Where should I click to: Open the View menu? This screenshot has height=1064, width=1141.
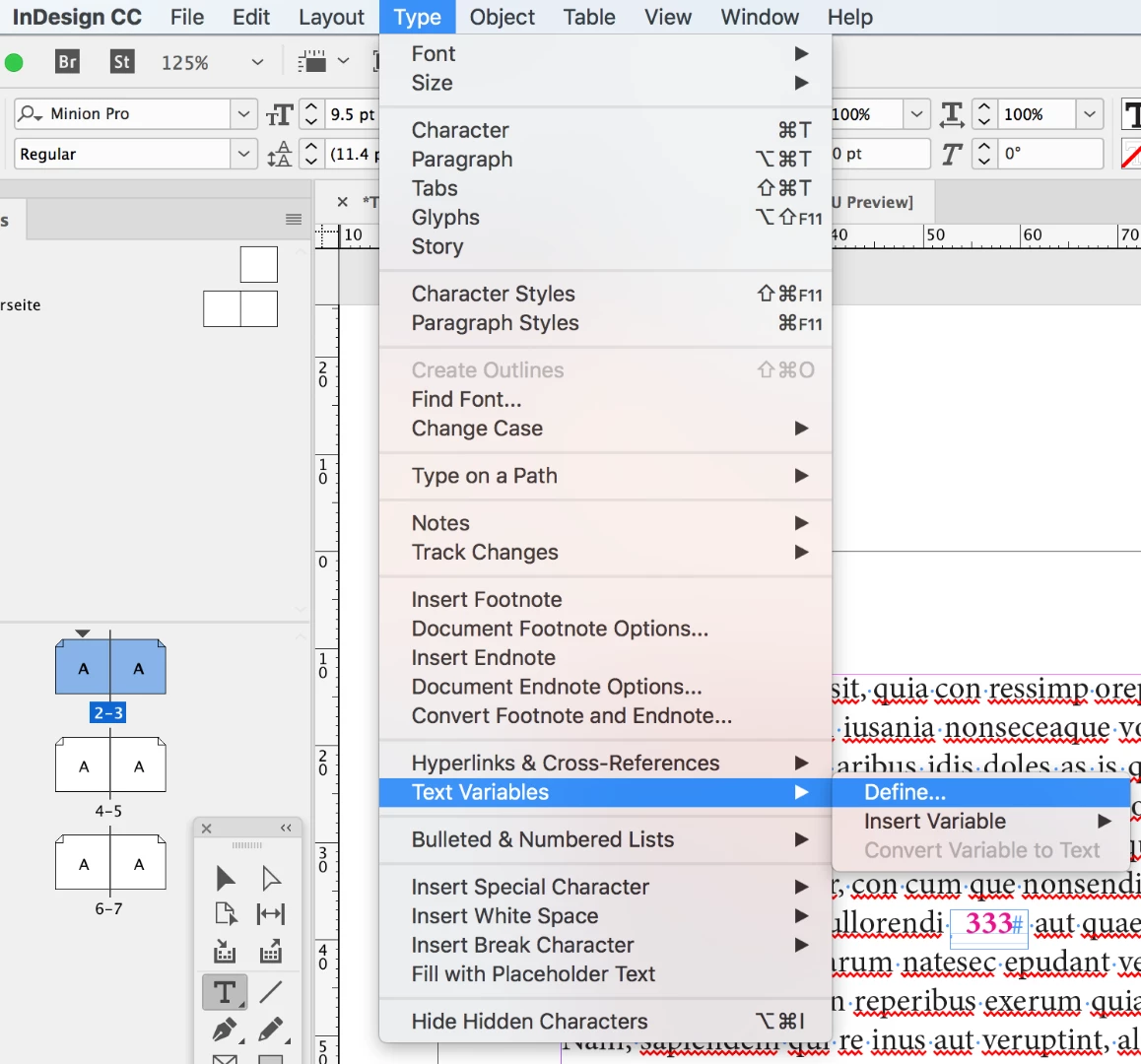[668, 17]
